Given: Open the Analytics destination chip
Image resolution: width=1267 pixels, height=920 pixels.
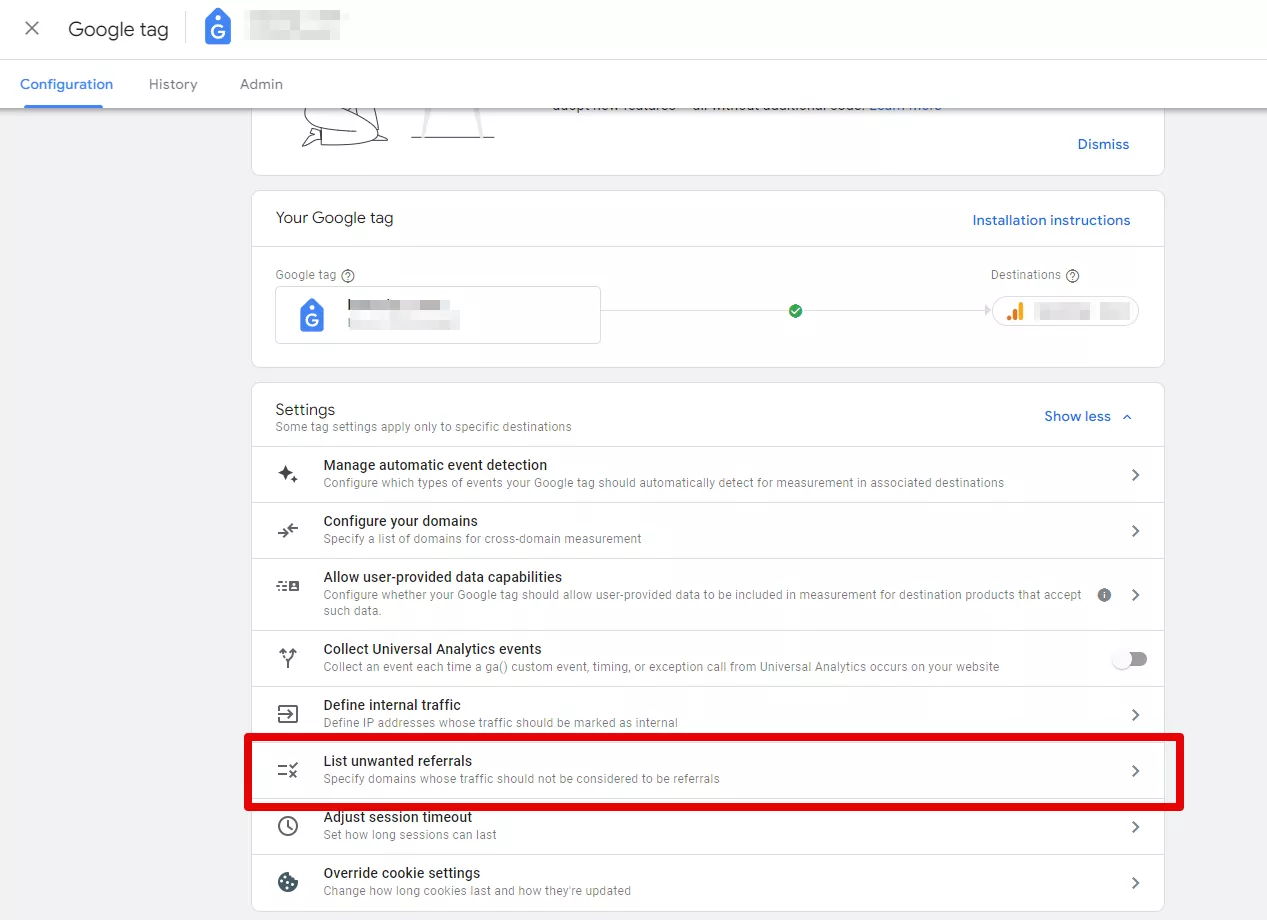Looking at the screenshot, I should pyautogui.click(x=1065, y=311).
